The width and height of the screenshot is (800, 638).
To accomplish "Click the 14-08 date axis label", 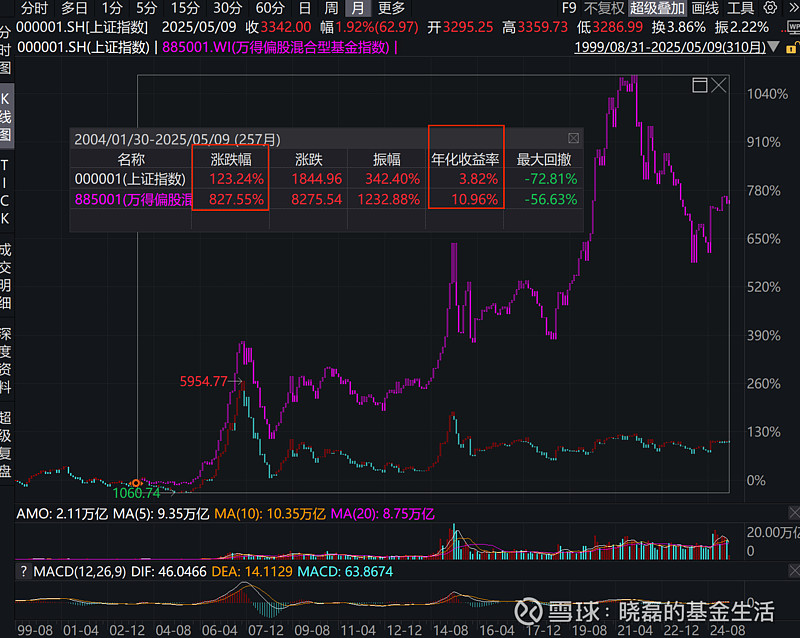I will 451,630.
